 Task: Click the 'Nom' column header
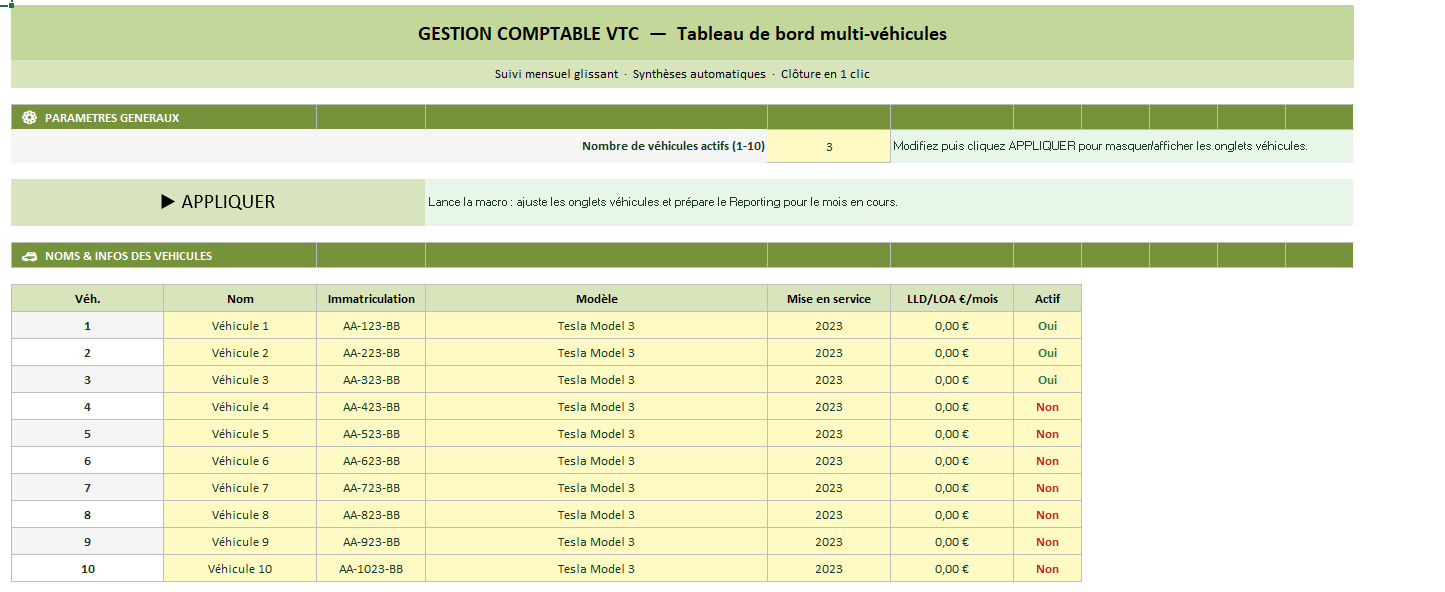coord(240,299)
